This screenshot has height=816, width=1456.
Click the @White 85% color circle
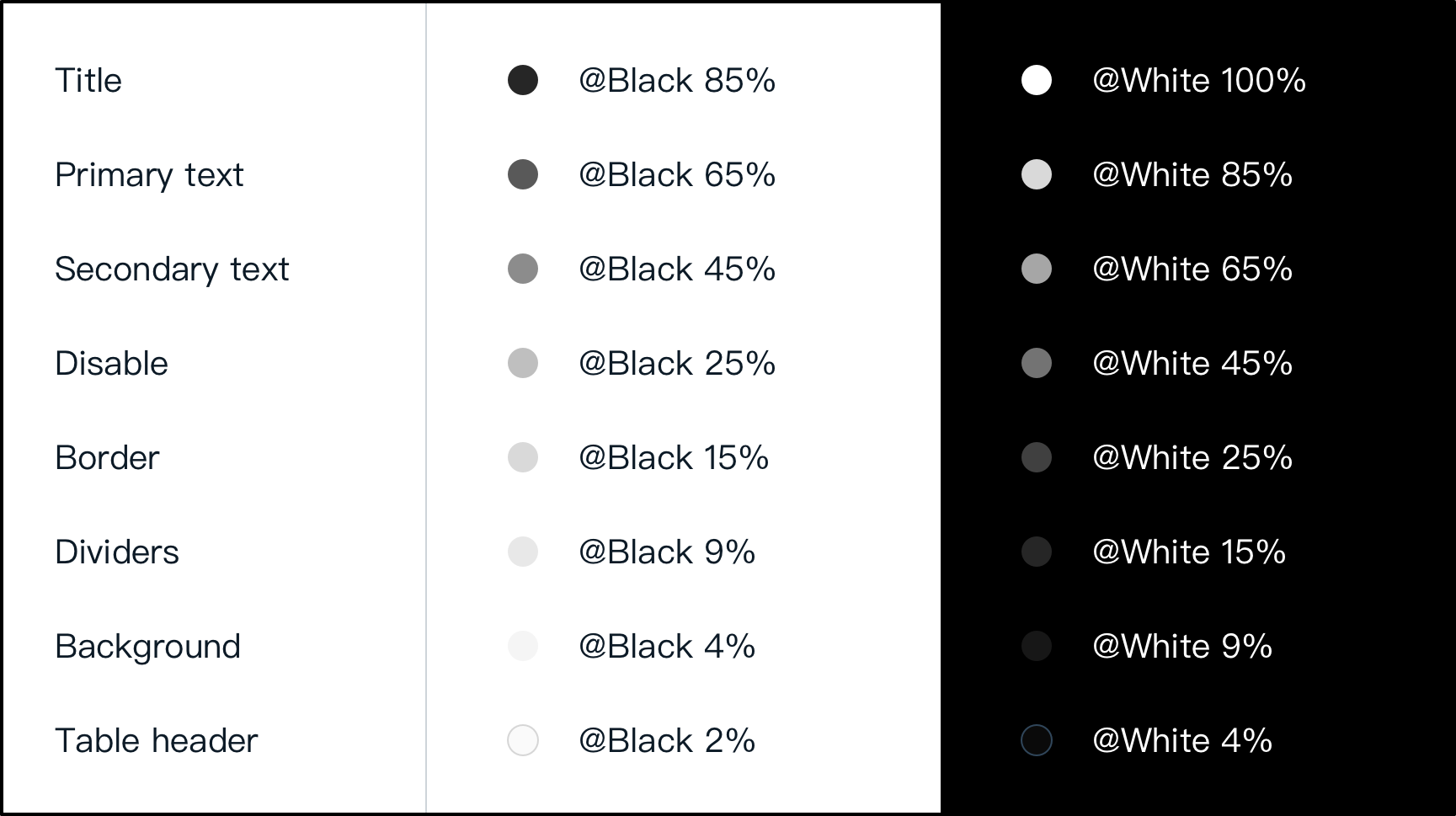coord(1037,174)
